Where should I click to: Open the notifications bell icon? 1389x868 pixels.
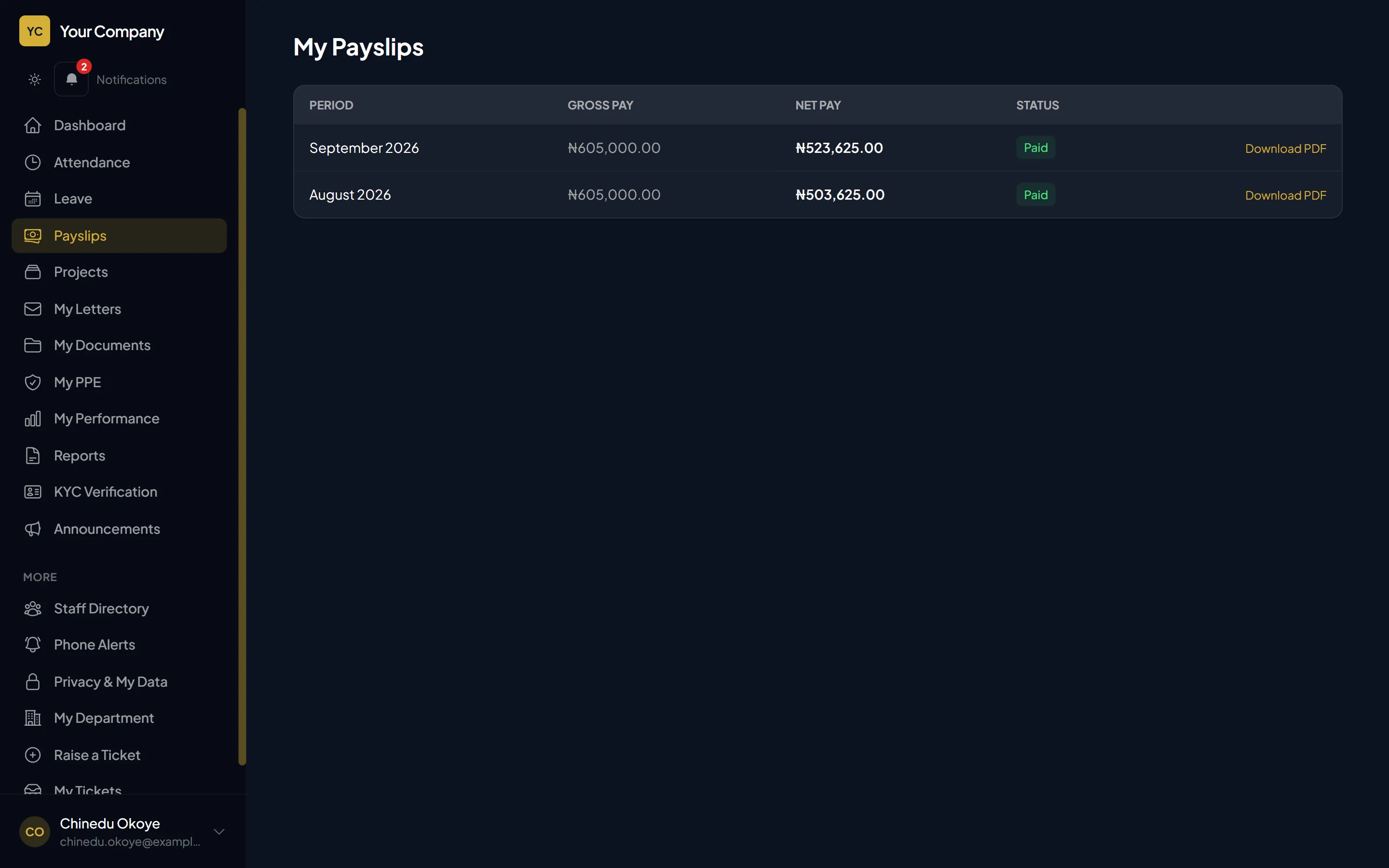pyautogui.click(x=71, y=79)
